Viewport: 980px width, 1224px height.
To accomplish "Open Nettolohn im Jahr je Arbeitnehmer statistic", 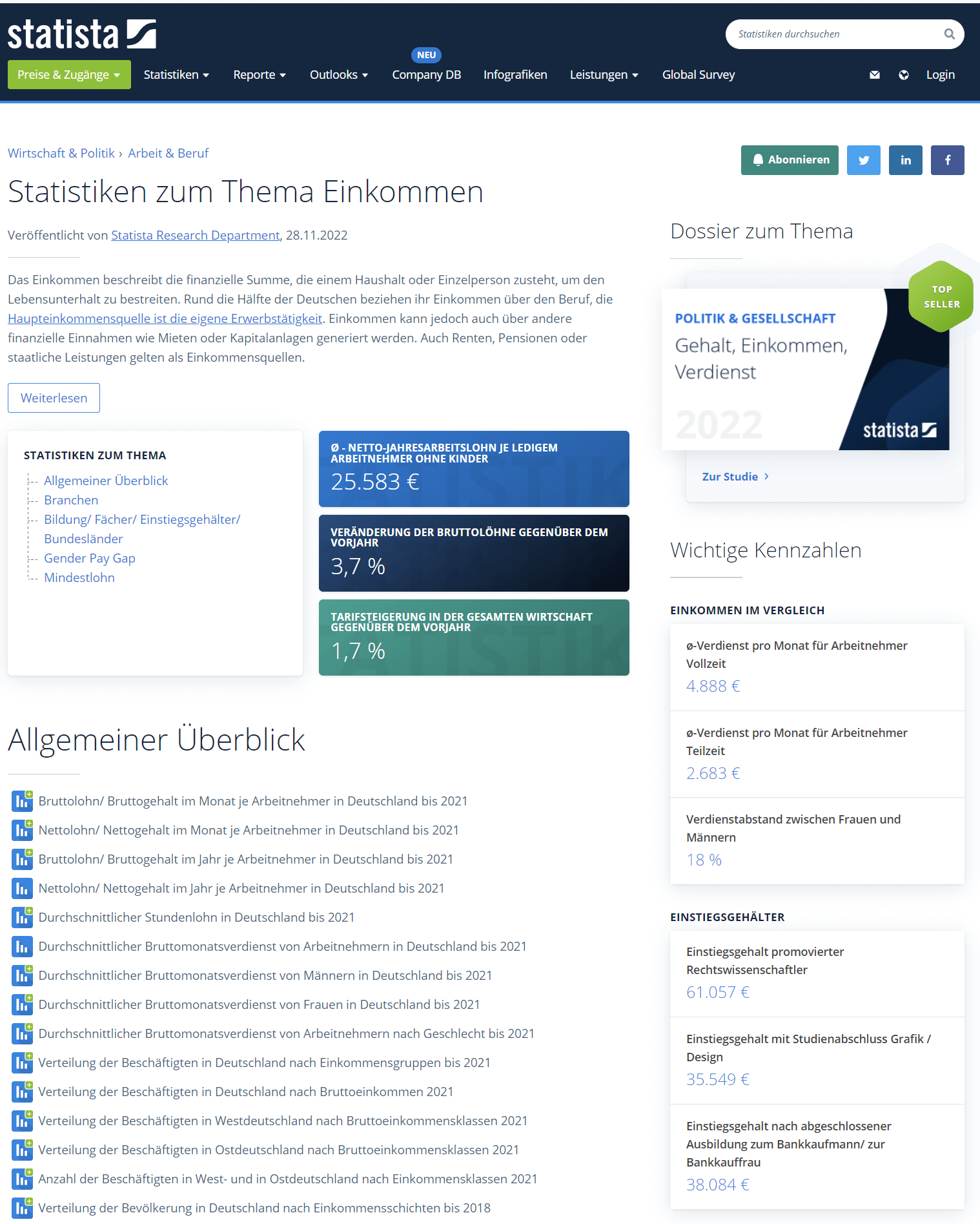I will pyautogui.click(x=241, y=888).
